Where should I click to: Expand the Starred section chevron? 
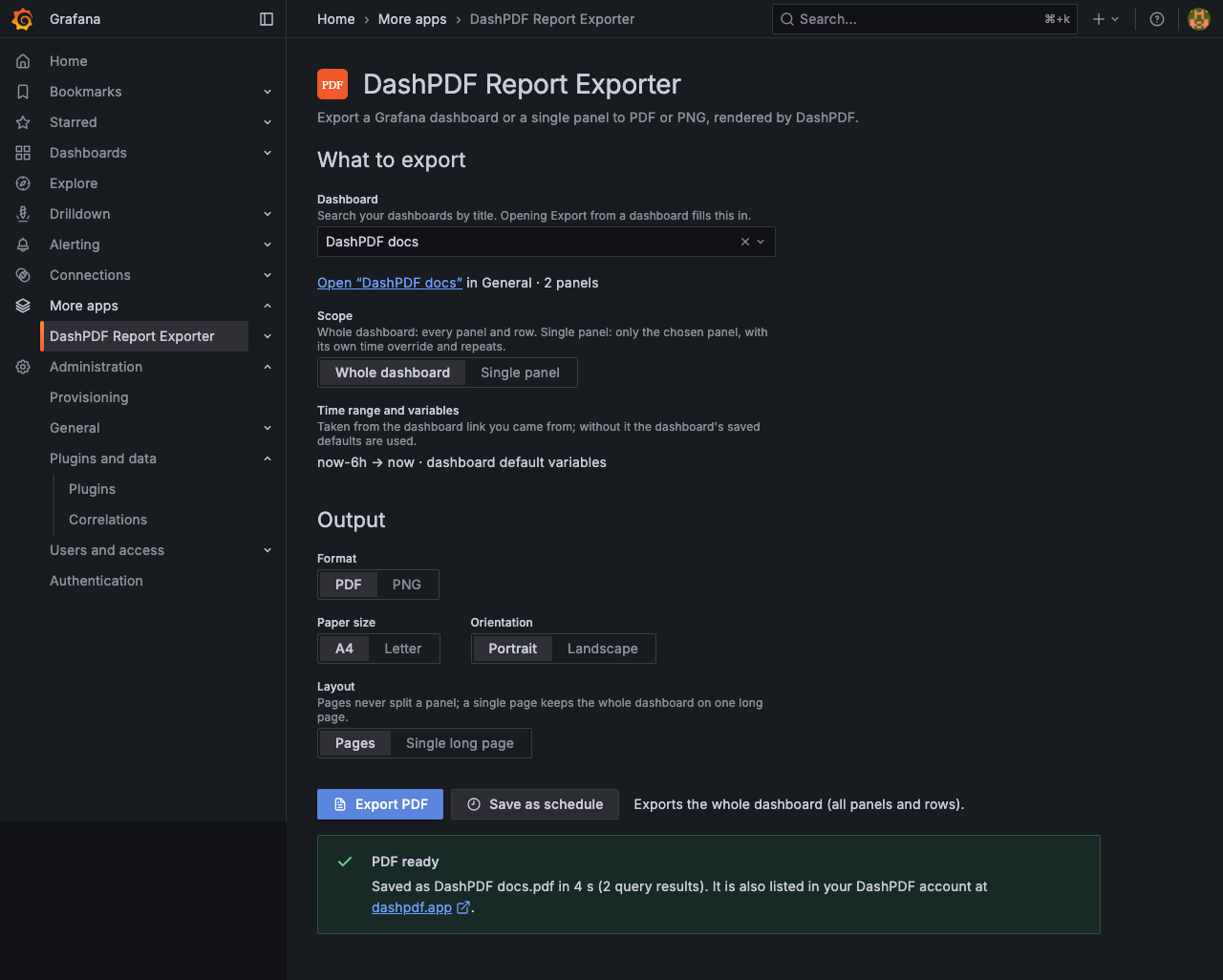point(268,122)
